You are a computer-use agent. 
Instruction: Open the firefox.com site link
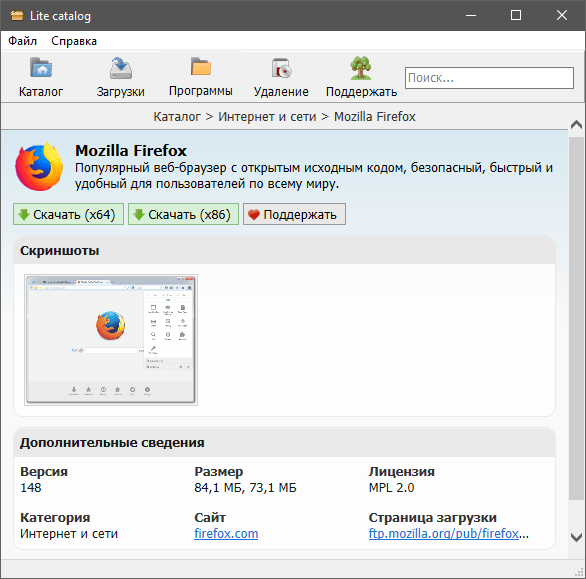pos(226,533)
